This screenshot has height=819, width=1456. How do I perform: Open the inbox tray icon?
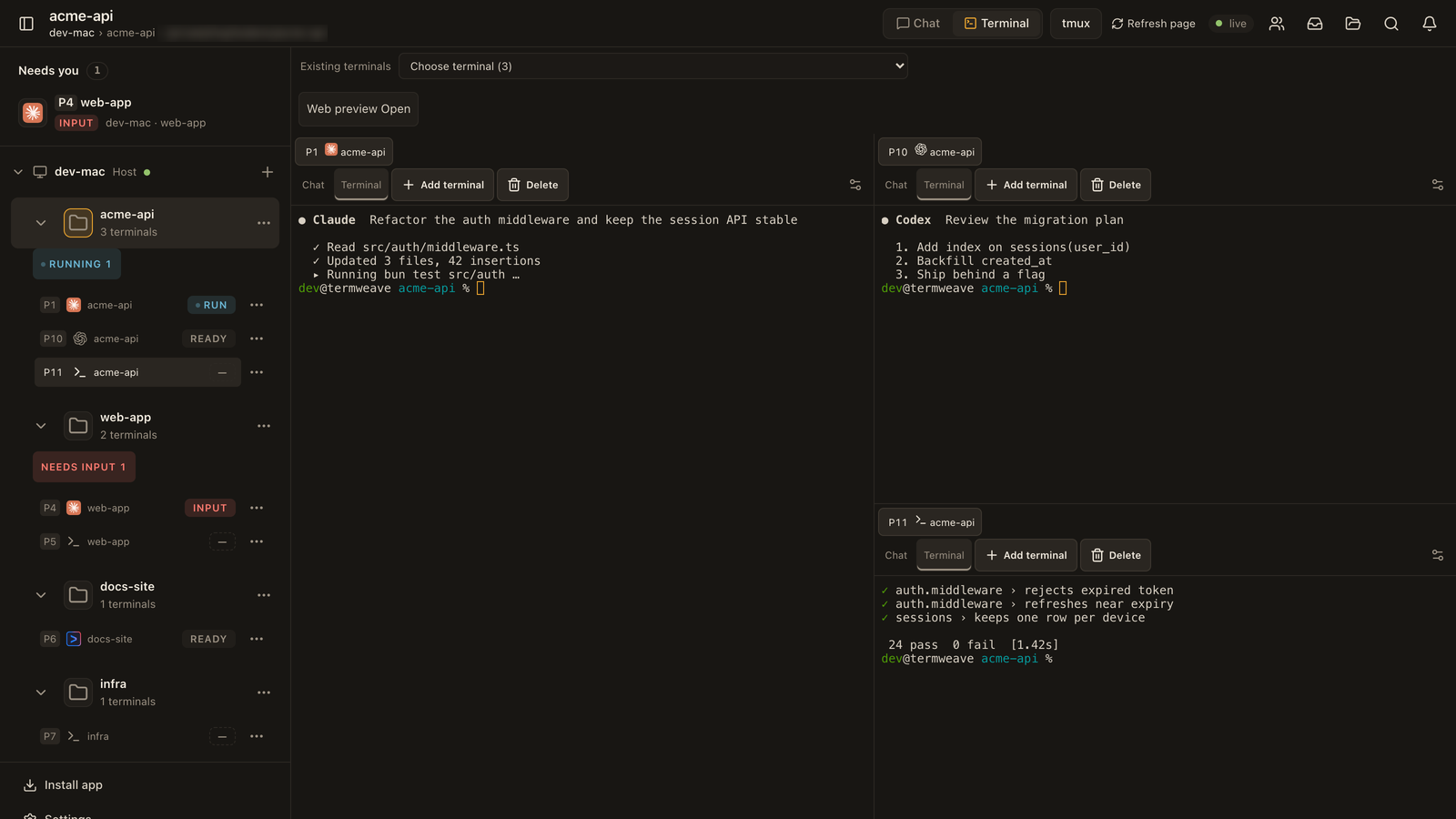tap(1315, 24)
